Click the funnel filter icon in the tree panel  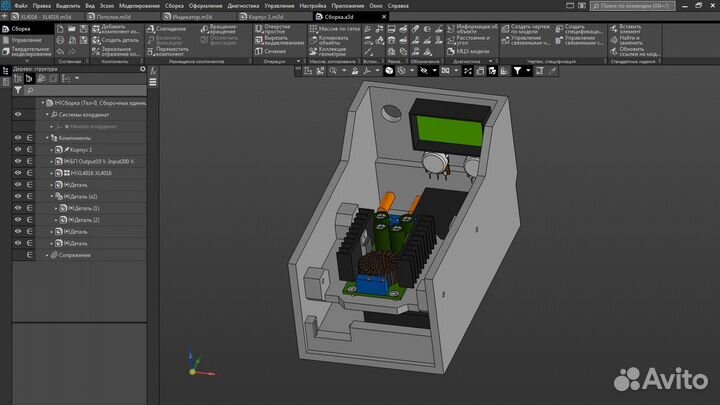tap(17, 90)
